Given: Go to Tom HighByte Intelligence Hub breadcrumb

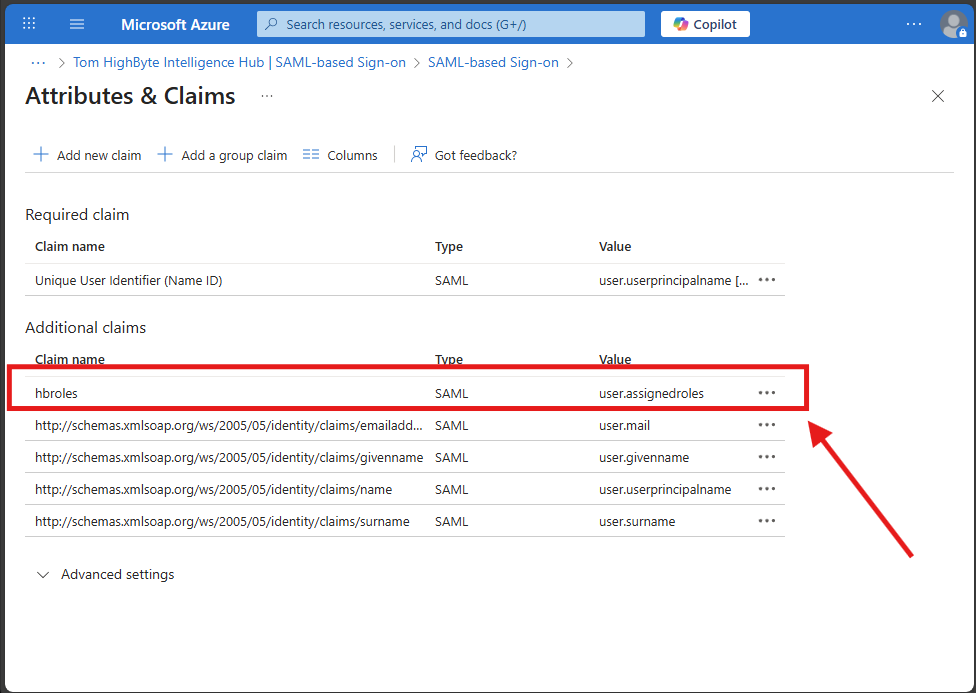Looking at the screenshot, I should click(239, 62).
